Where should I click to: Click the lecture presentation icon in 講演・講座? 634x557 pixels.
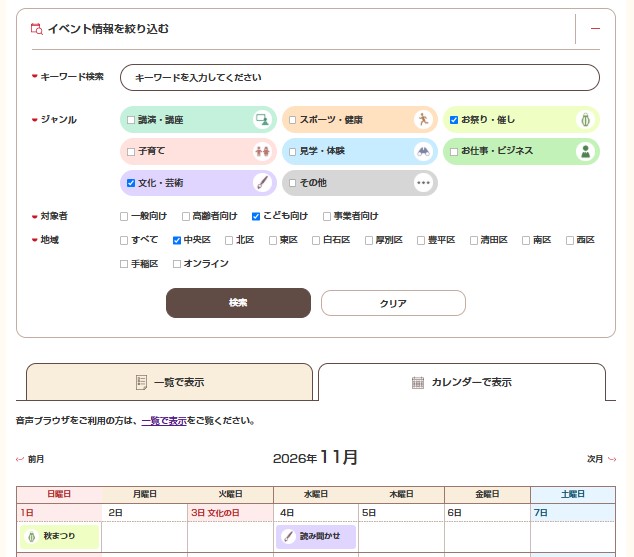coord(262,120)
